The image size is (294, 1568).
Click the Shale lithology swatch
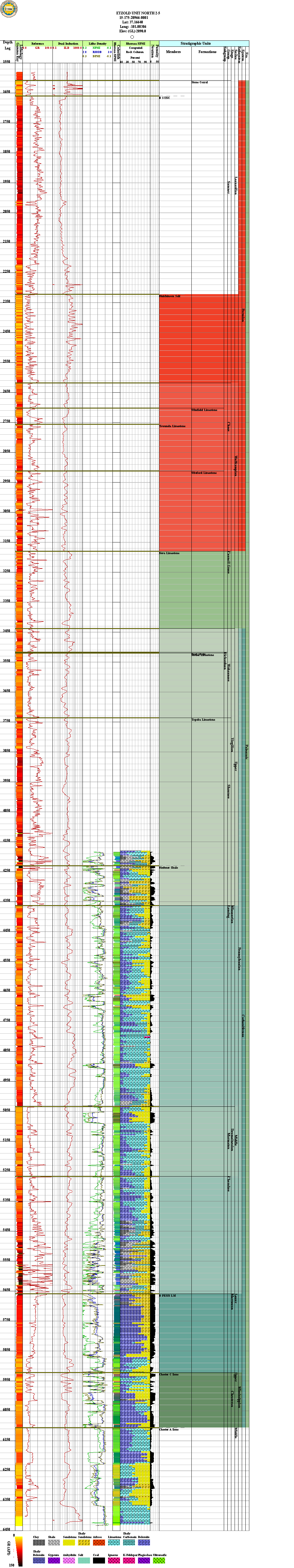[x=54, y=1543]
